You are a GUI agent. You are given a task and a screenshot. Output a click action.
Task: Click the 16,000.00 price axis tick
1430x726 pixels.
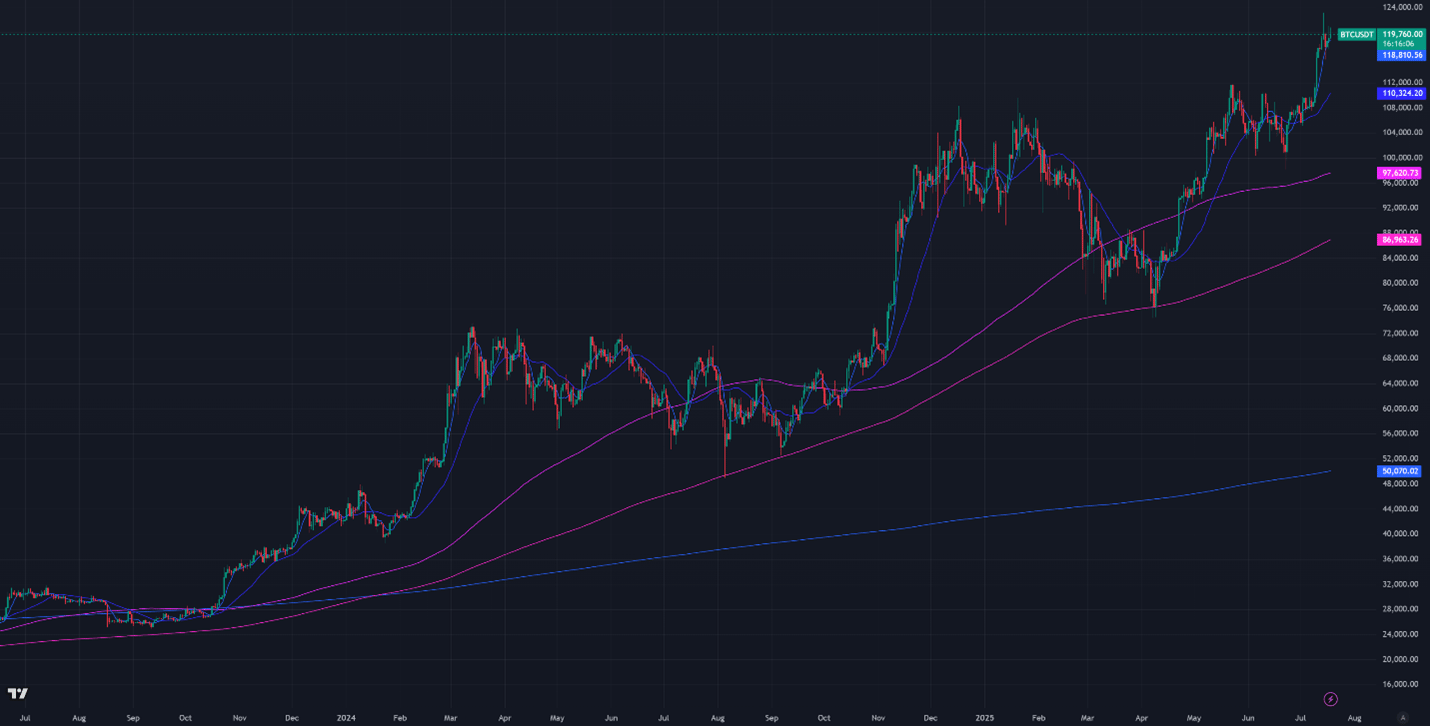pyautogui.click(x=1400, y=684)
